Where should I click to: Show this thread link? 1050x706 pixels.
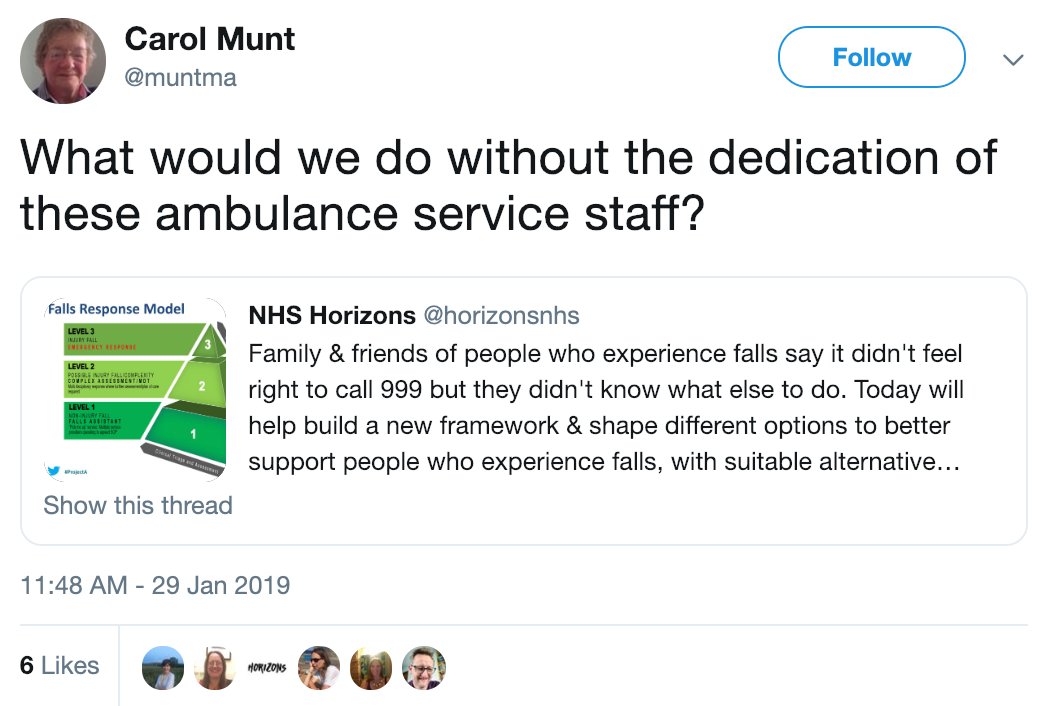tap(138, 505)
